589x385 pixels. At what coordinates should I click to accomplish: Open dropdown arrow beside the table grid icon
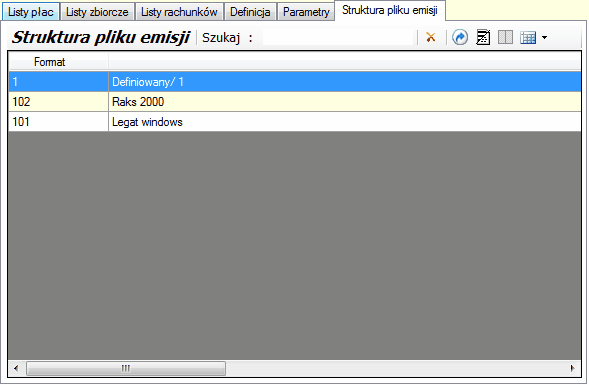(544, 38)
